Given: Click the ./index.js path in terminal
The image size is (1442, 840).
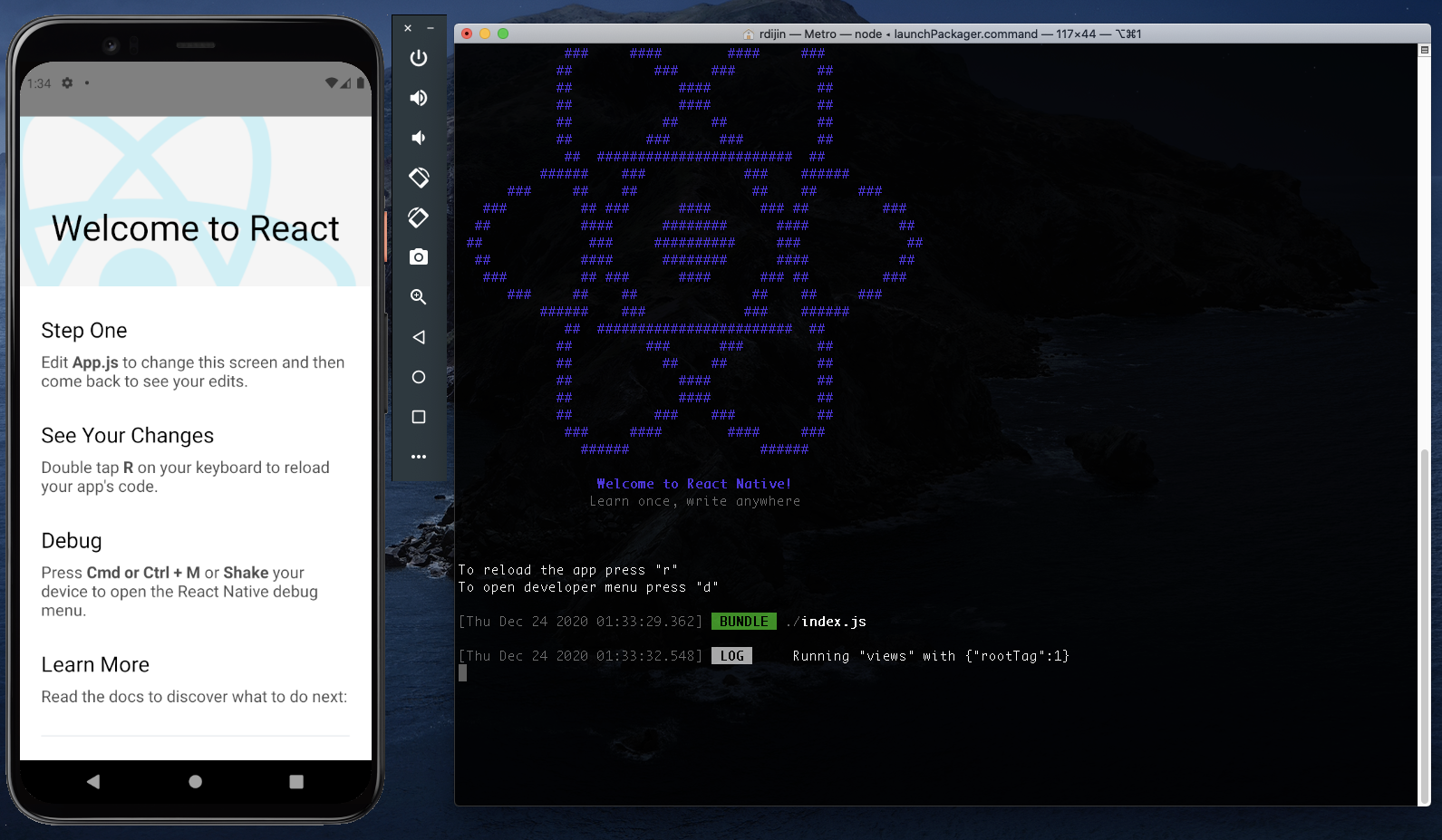Looking at the screenshot, I should click(826, 622).
